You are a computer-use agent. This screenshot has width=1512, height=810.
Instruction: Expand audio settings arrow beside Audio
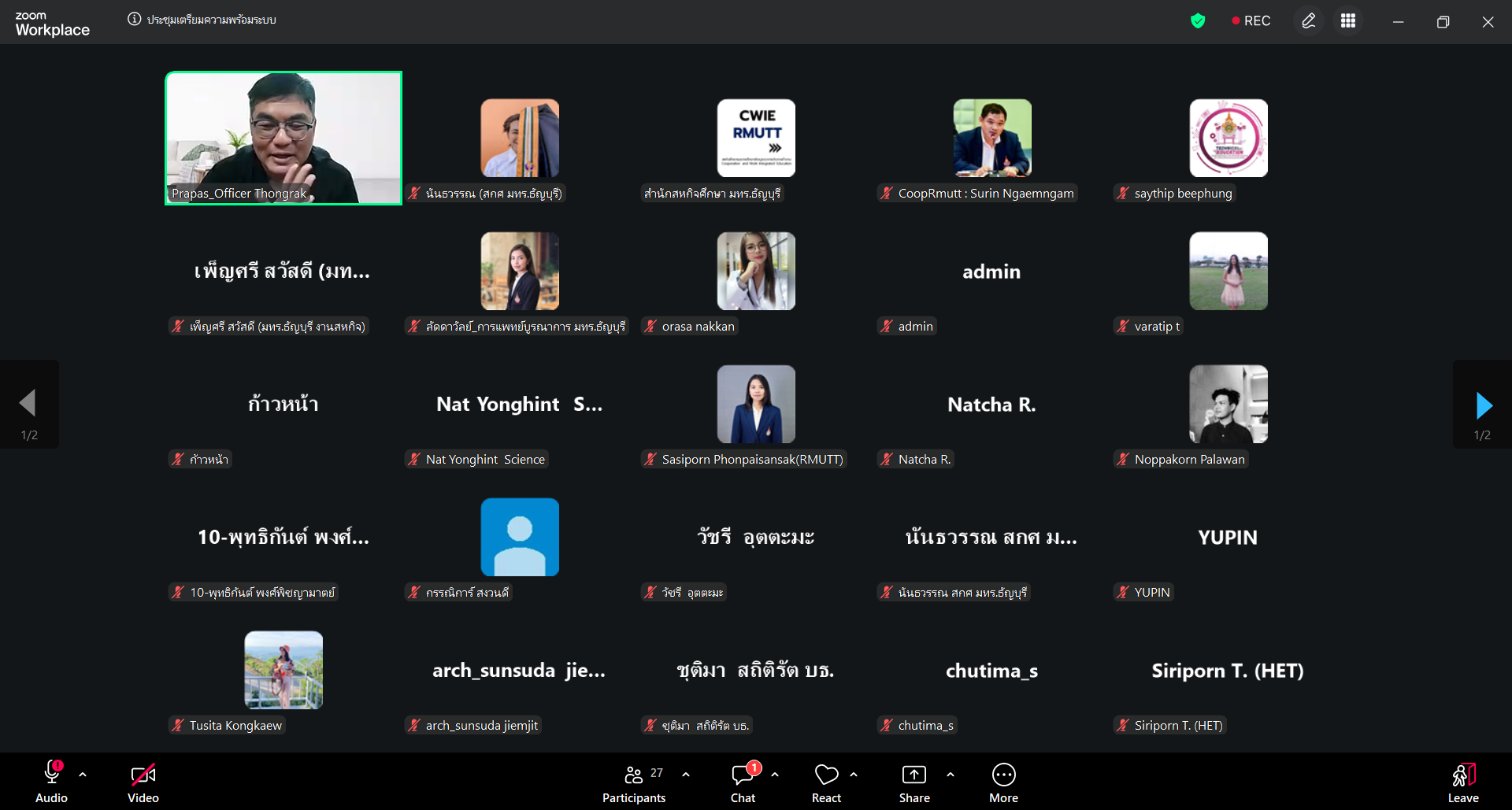[83, 775]
